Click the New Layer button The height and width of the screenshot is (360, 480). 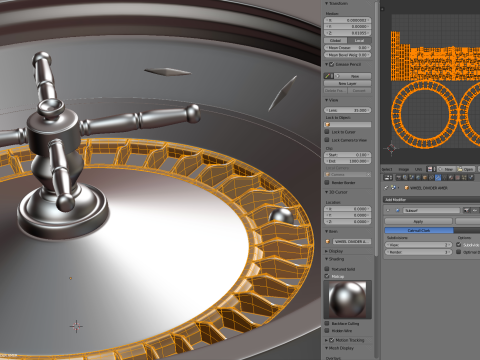tap(347, 83)
